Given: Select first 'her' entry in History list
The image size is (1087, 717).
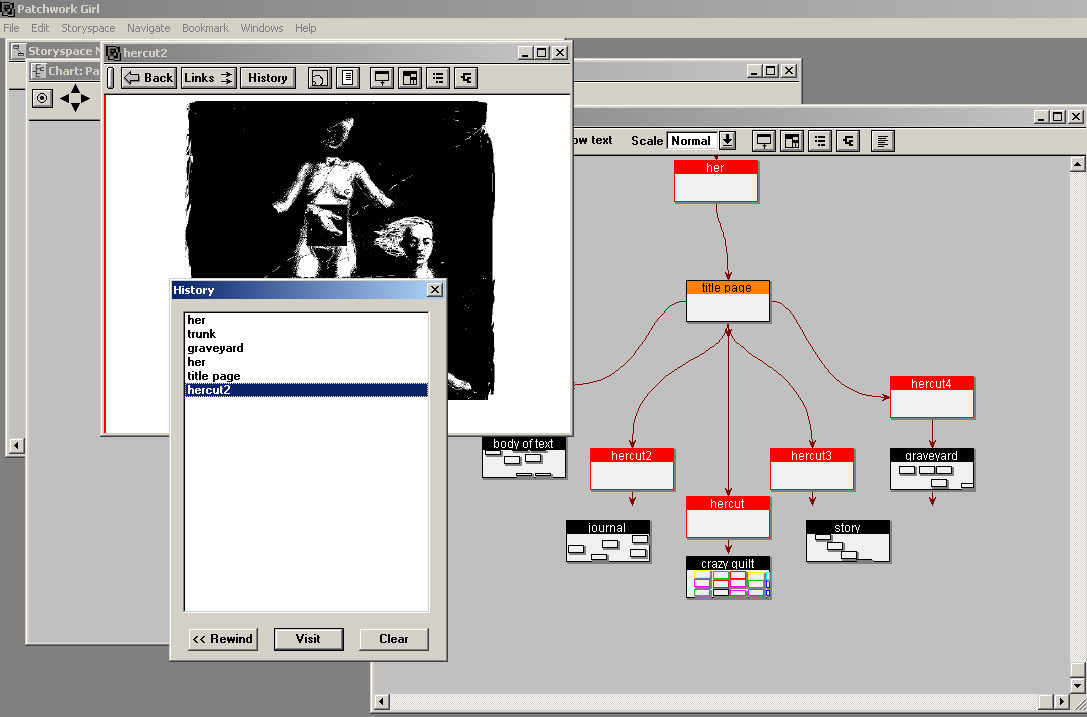Looking at the screenshot, I should [306, 320].
